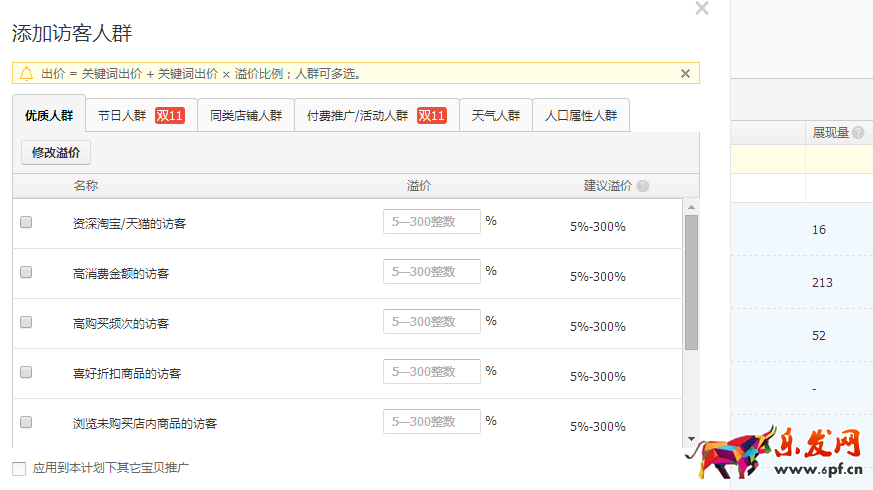The width and height of the screenshot is (873, 490).
Task: Check the 资深淘宝/天猫的访客 checkbox
Action: coord(26,222)
